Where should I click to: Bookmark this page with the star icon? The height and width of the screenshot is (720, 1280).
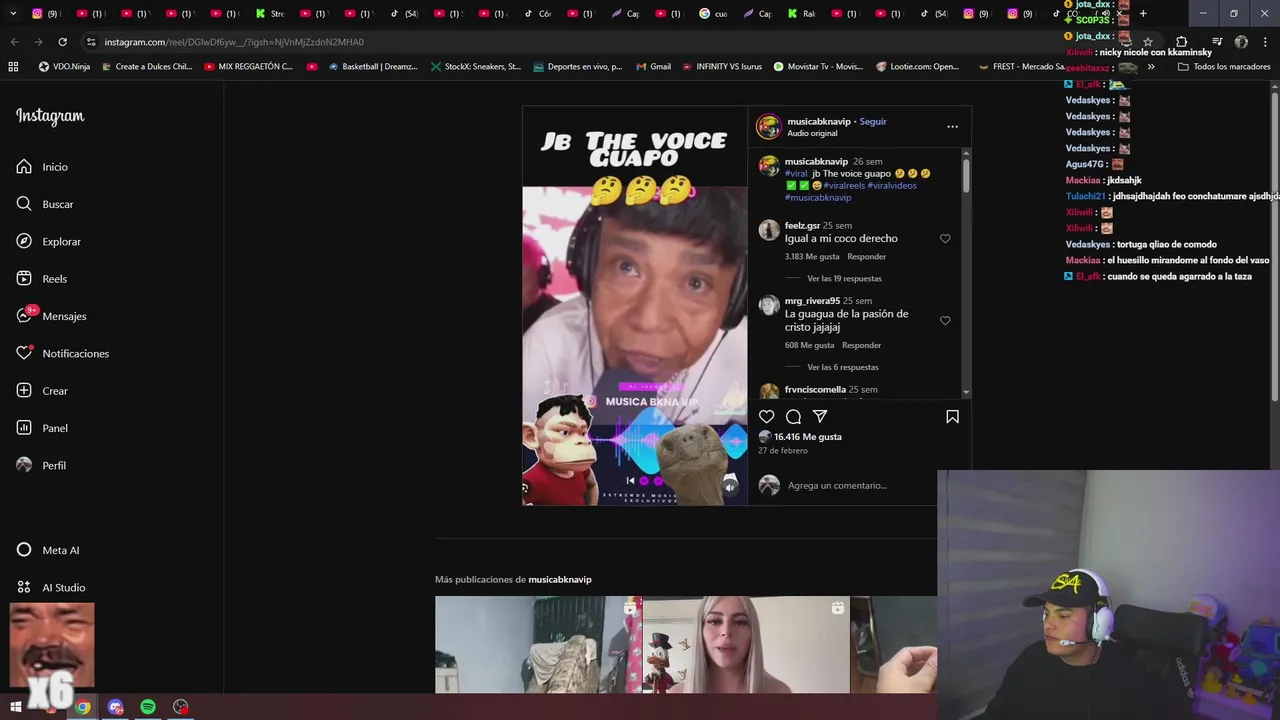(1148, 42)
